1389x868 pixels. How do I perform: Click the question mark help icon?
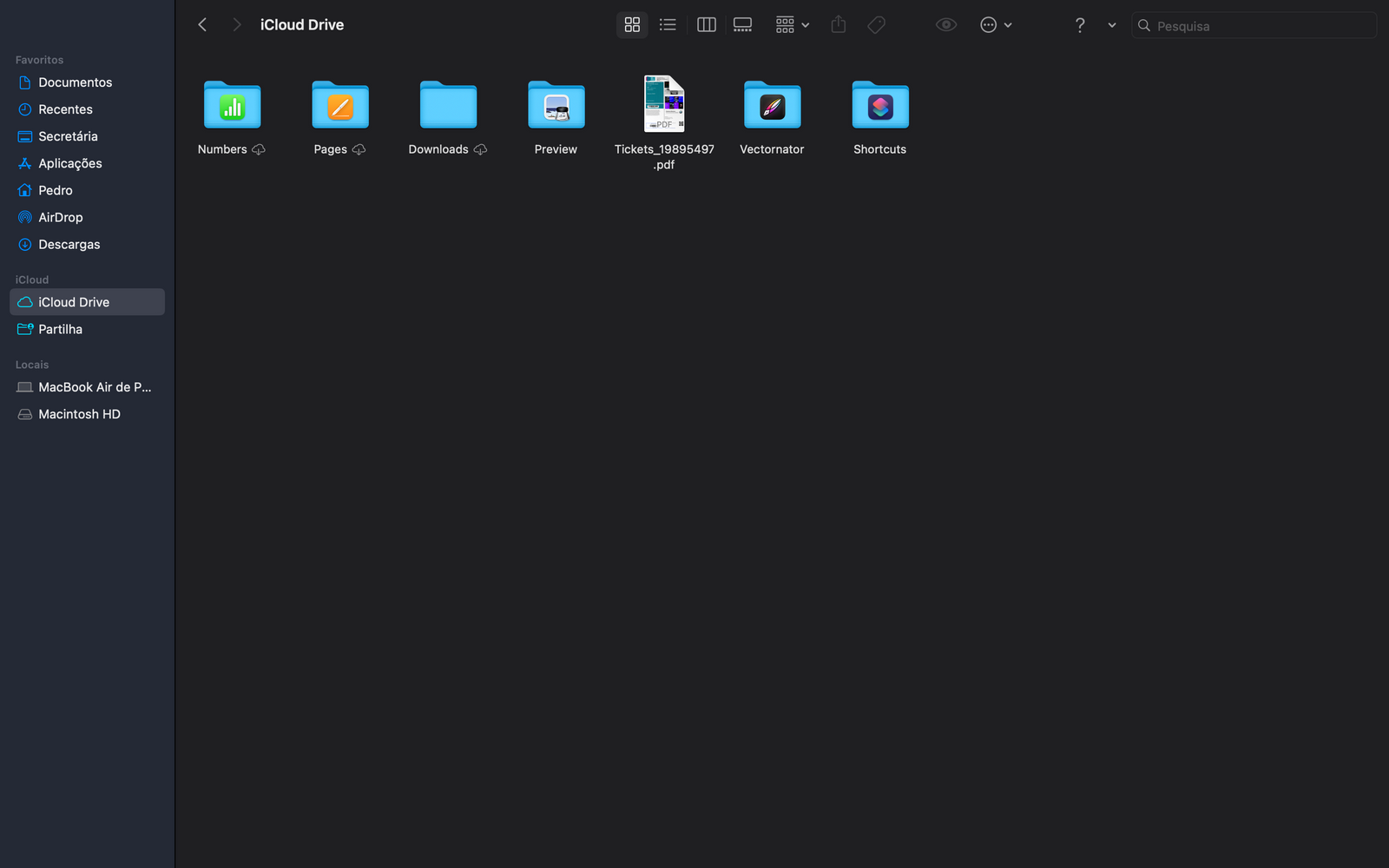1079,25
